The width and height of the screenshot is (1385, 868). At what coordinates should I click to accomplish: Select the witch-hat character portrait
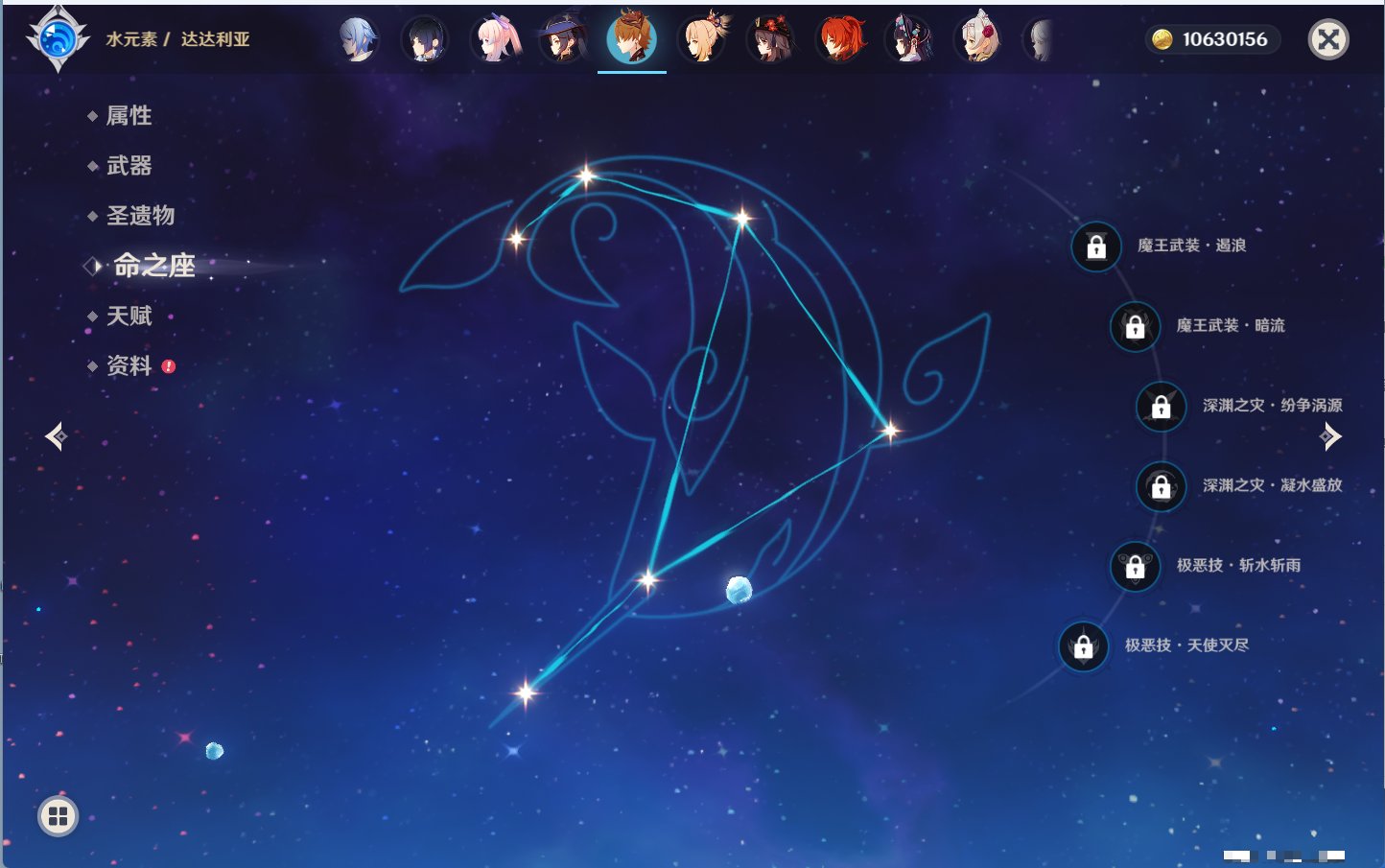(x=563, y=40)
